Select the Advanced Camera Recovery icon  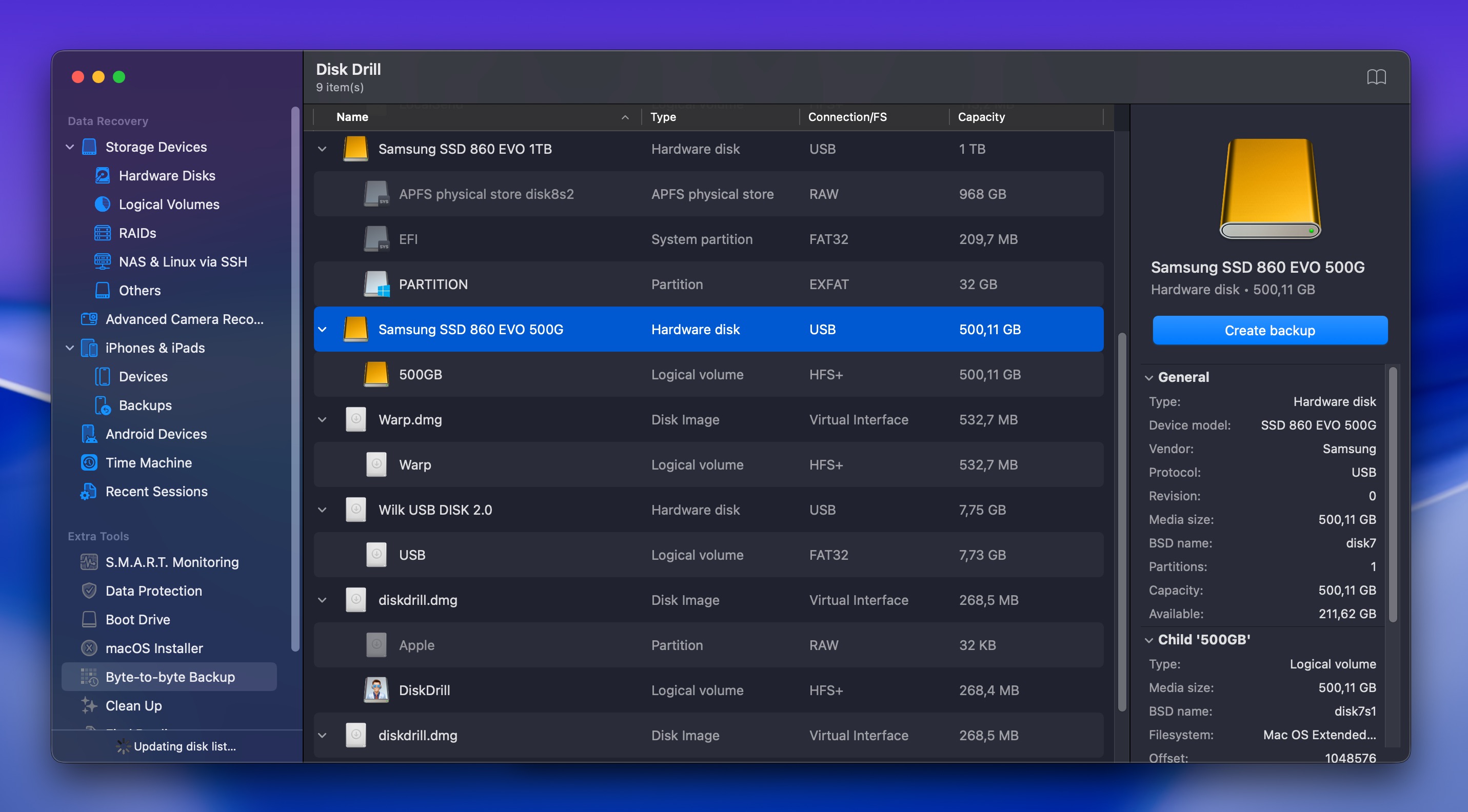(89, 319)
